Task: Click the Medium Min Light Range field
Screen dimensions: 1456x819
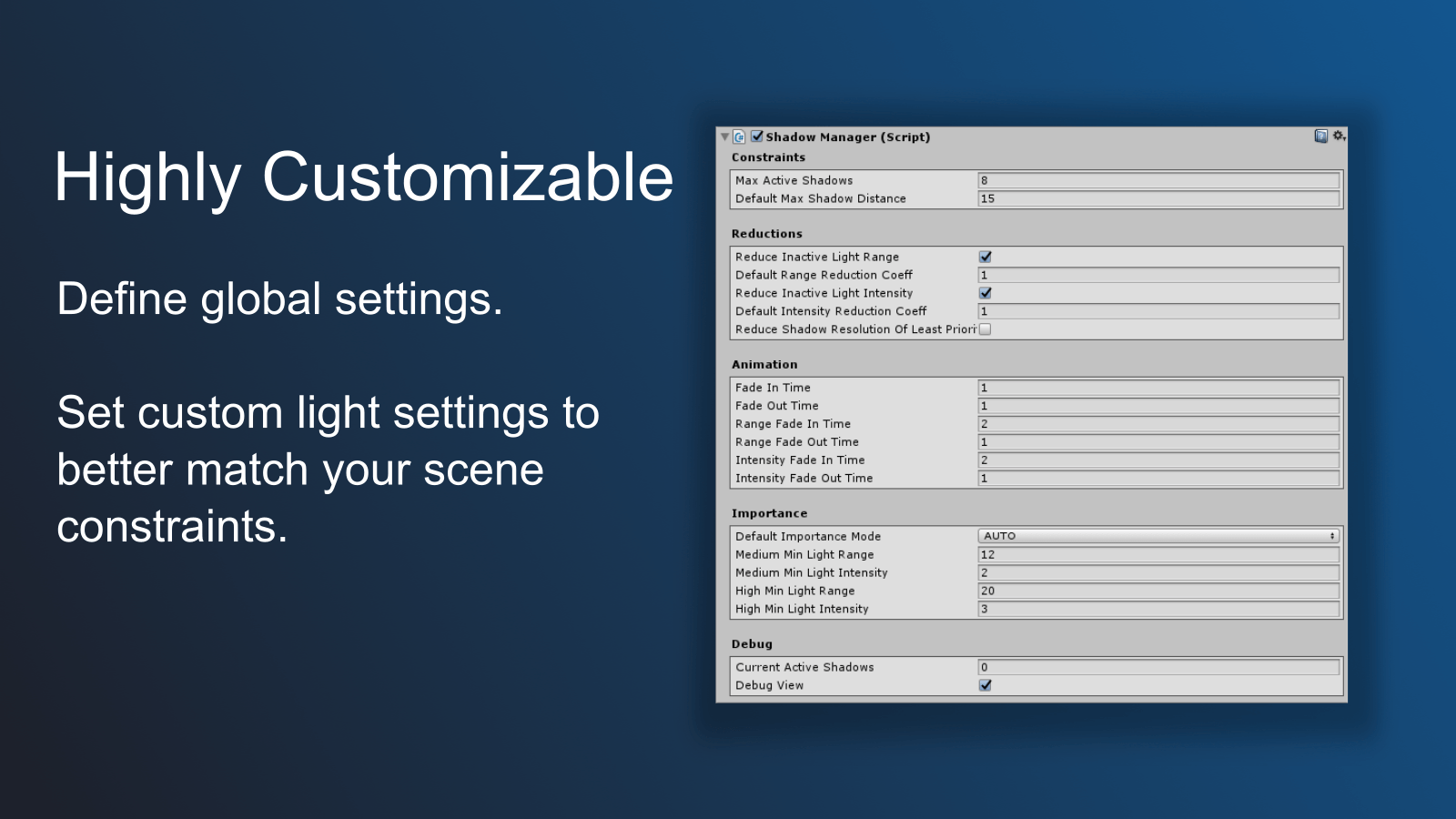Action: [1158, 554]
